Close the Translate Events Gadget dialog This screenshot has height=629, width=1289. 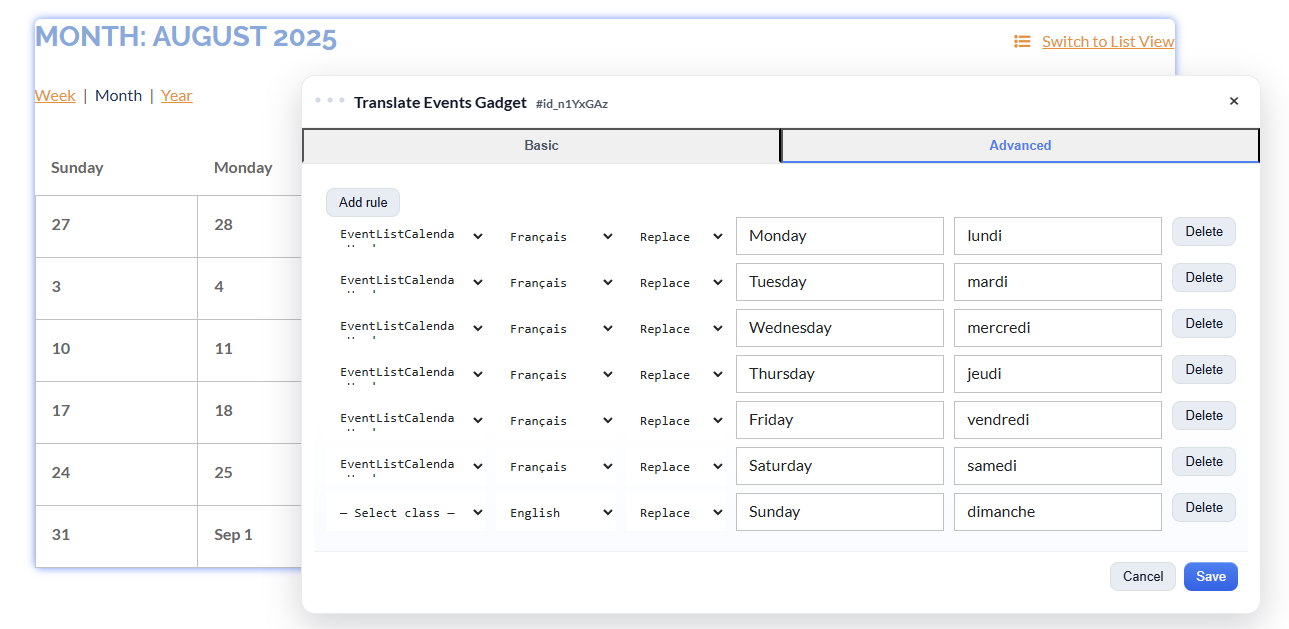(x=1233, y=101)
